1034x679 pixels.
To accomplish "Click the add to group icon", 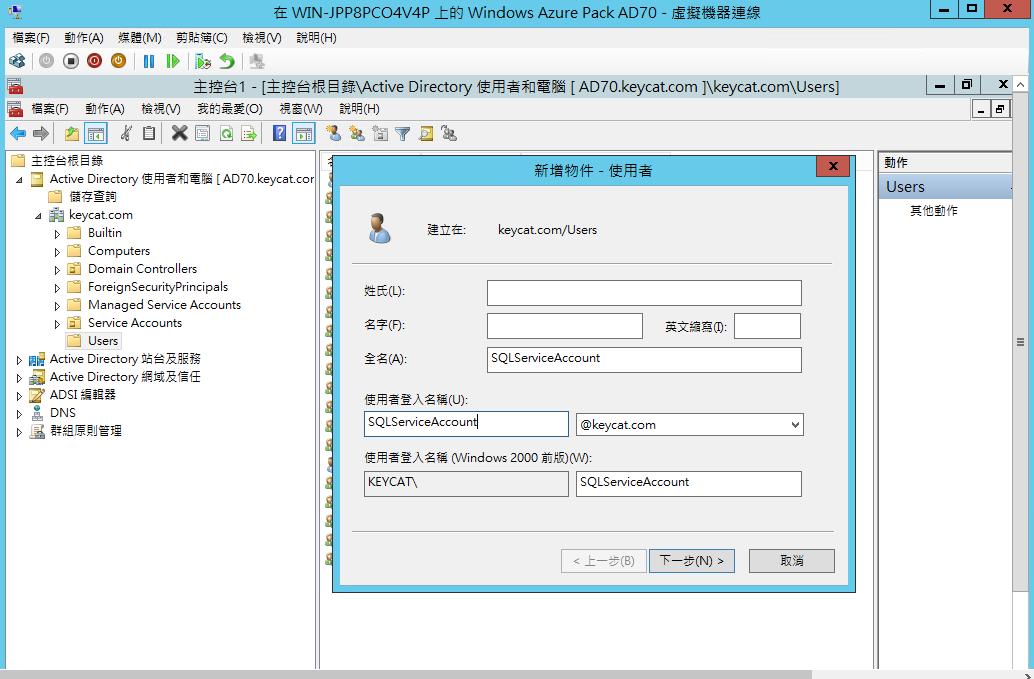I will (449, 134).
